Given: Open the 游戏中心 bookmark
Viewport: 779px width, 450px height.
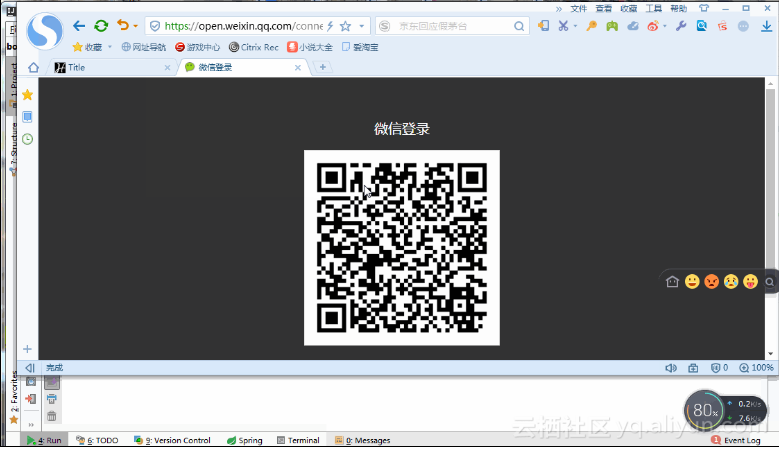Looking at the screenshot, I should (197, 47).
